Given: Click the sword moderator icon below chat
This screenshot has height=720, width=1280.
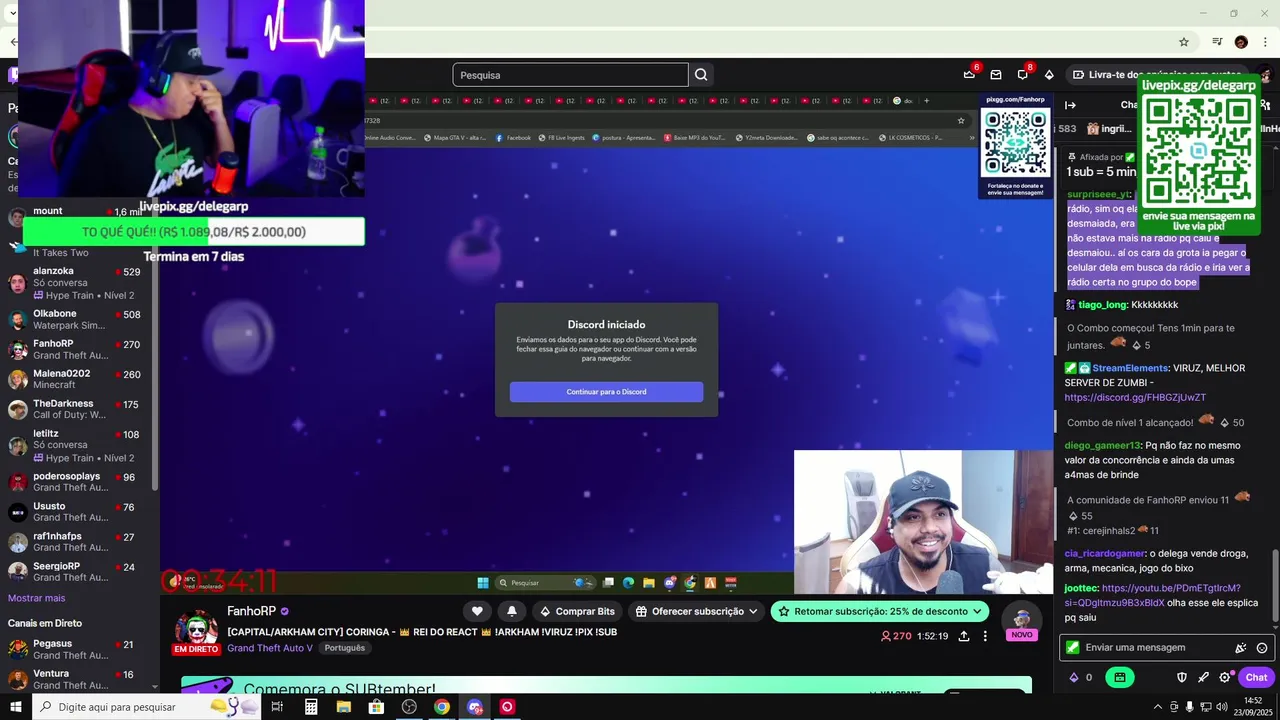Looking at the screenshot, I should pyautogui.click(x=1204, y=677).
